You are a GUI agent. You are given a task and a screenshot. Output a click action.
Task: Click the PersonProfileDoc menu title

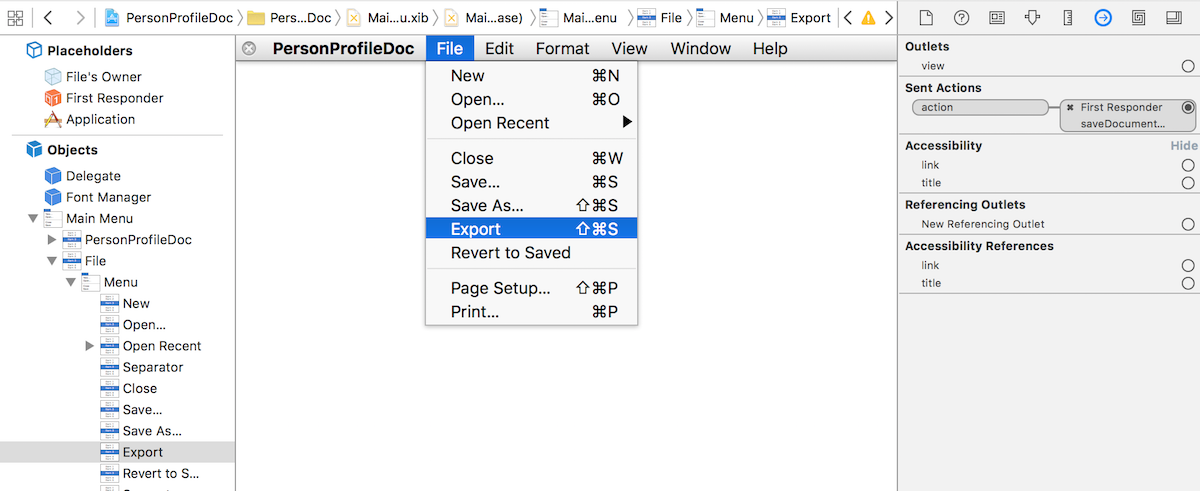(344, 48)
